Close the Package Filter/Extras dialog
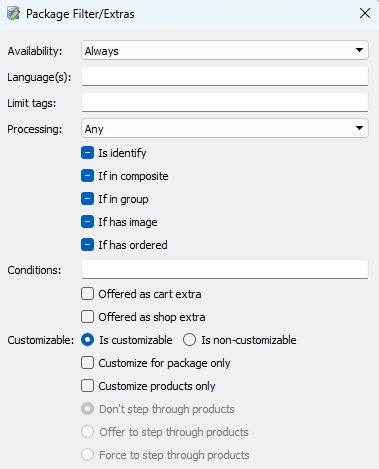 tap(365, 14)
